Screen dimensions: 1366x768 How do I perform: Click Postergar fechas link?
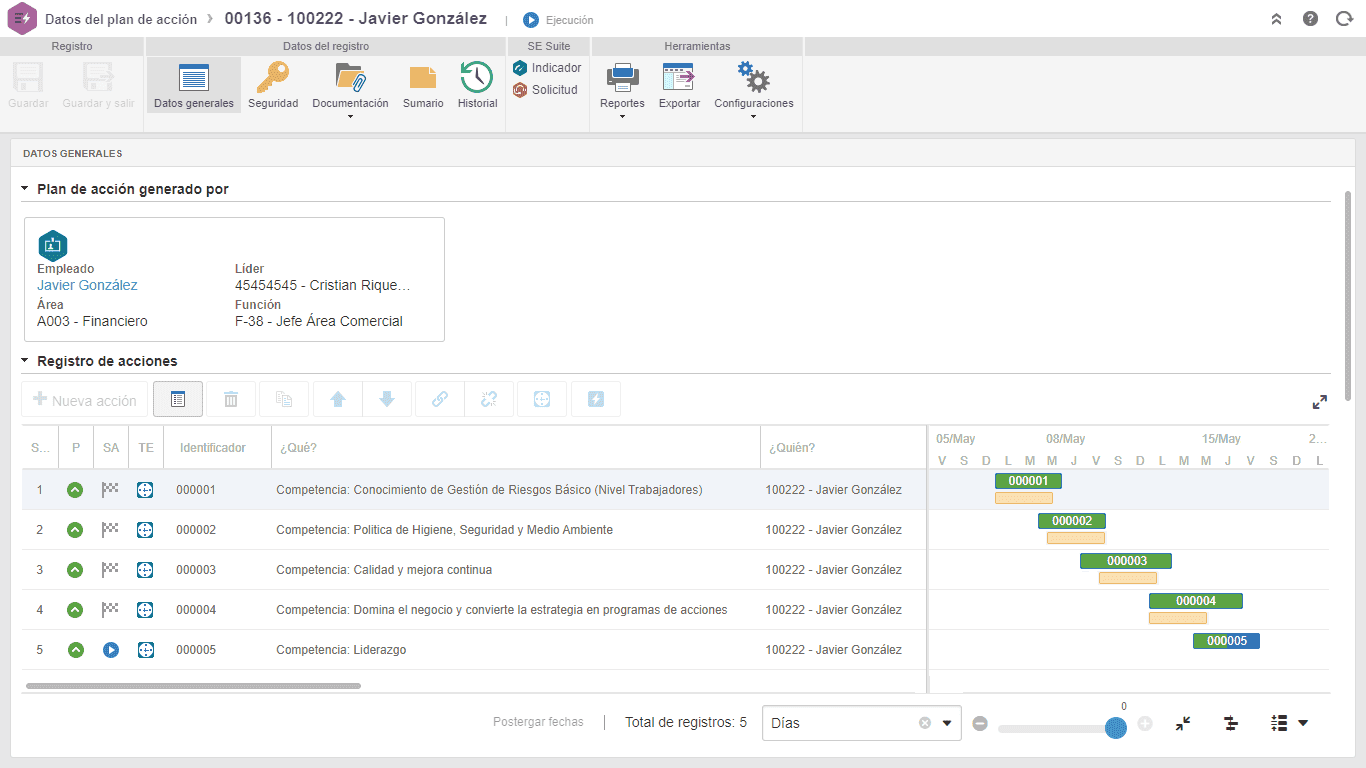[538, 722]
